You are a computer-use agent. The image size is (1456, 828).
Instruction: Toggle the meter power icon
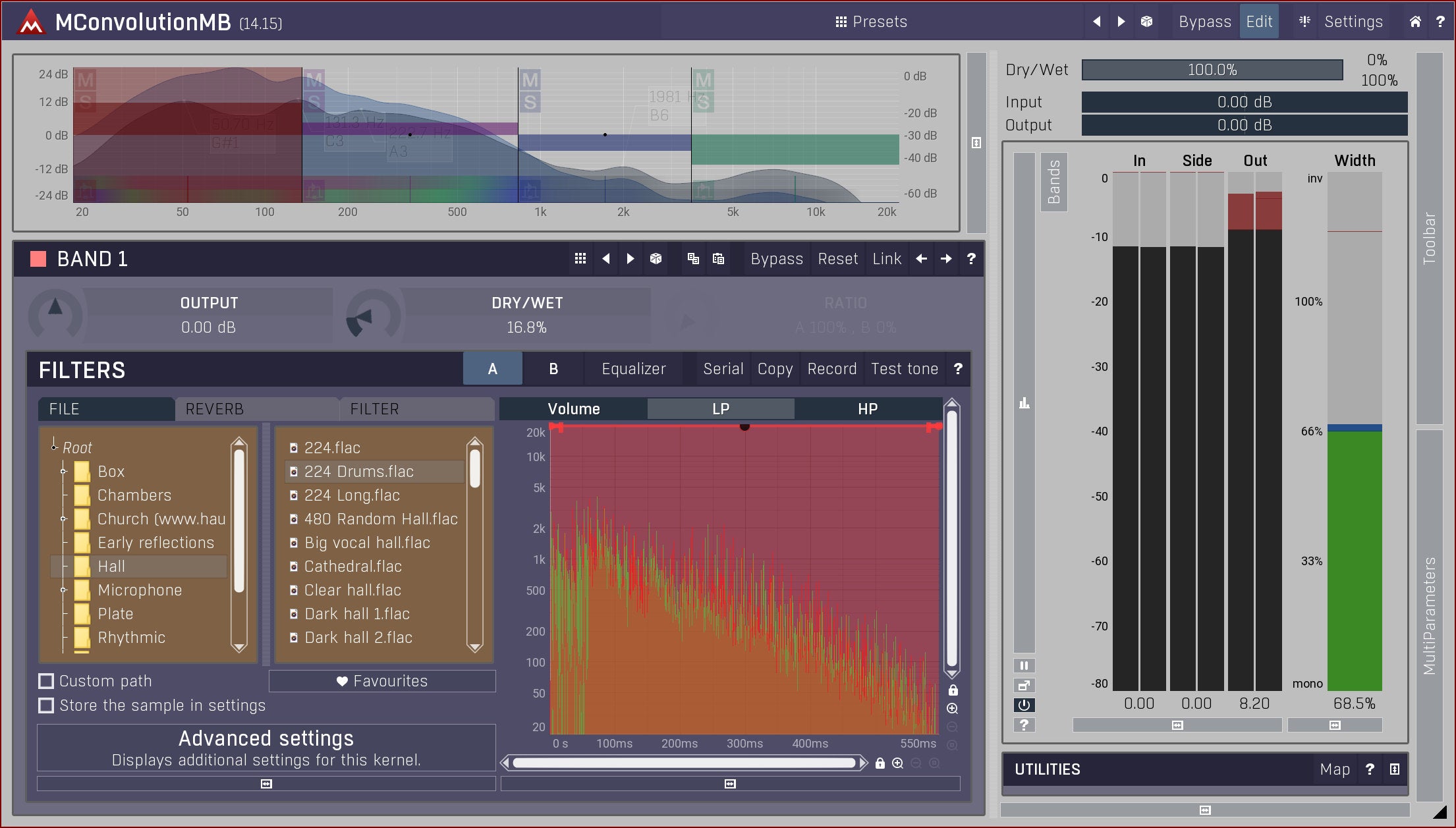tap(1024, 705)
